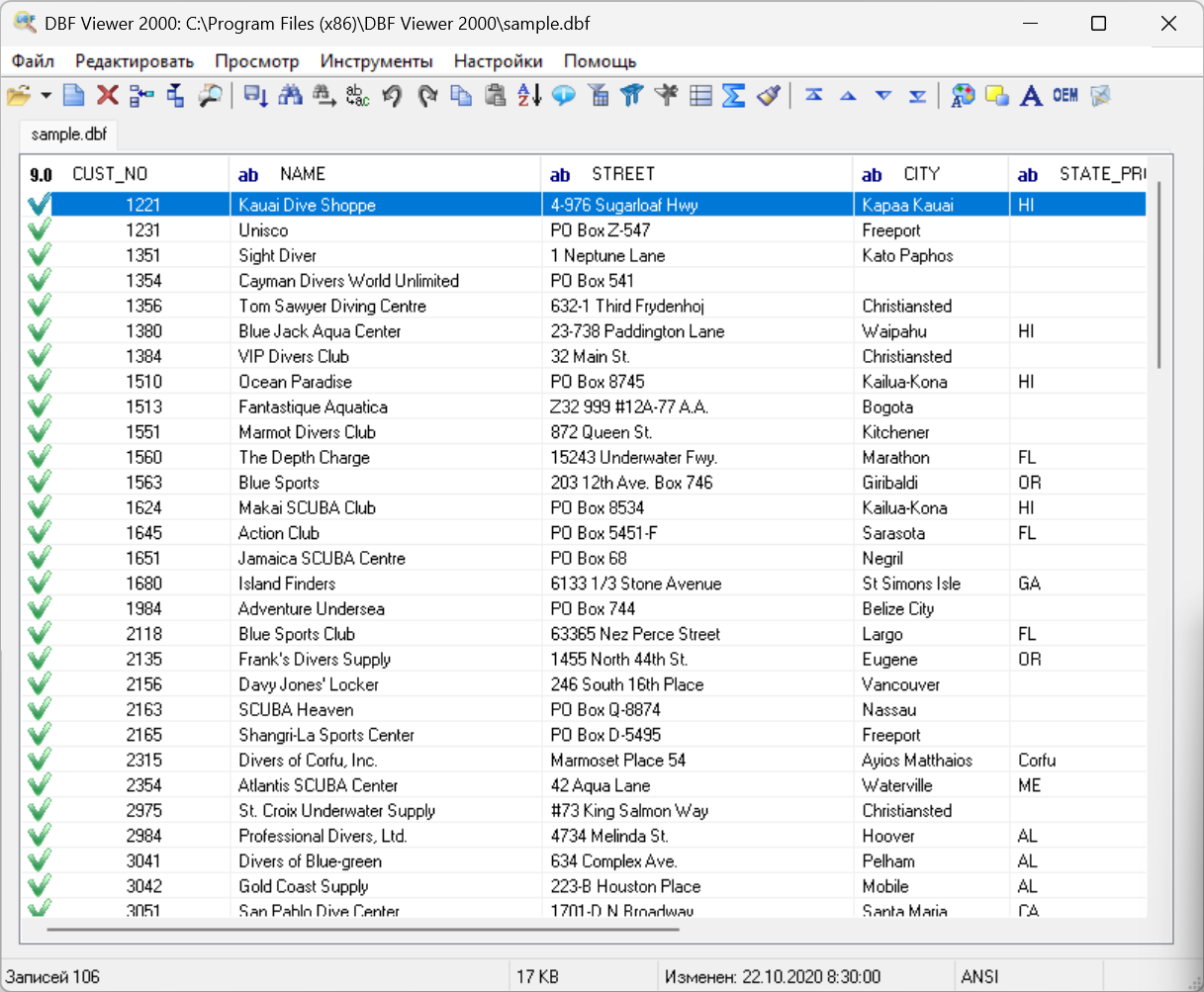Viewport: 1204px width, 992px height.
Task: Open the Инструменты menu
Action: coord(376,61)
